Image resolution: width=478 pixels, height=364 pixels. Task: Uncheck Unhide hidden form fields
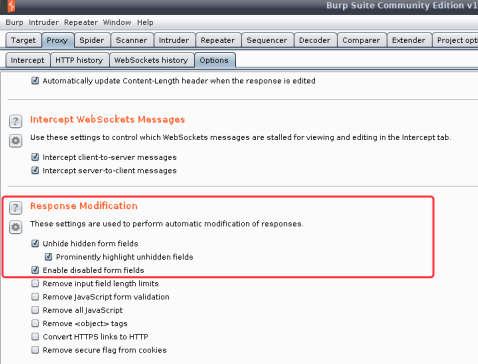coord(35,243)
